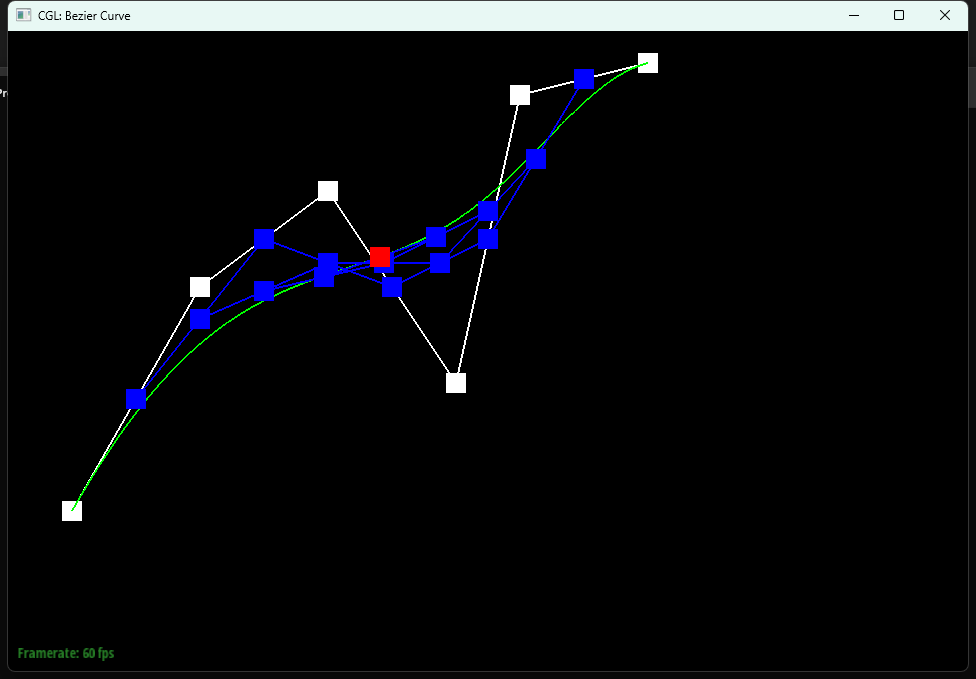Select the top-right white end control point
The width and height of the screenshot is (976, 679).
[648, 63]
